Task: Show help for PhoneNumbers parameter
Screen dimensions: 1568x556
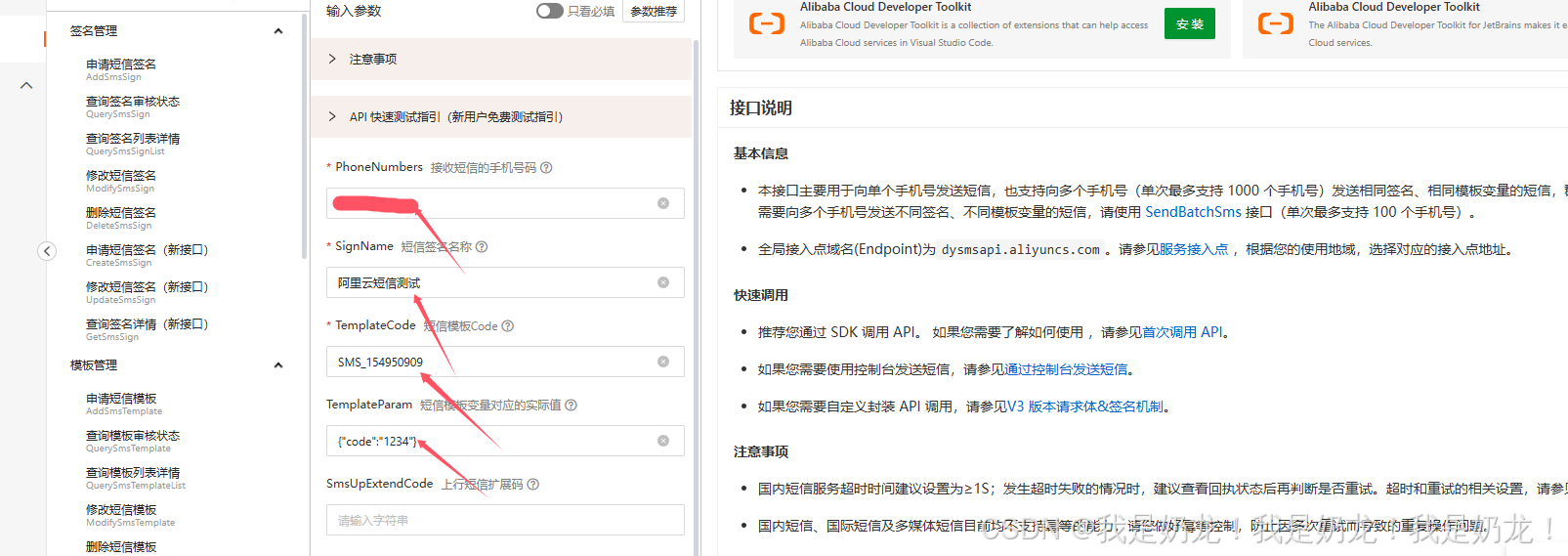Action: pos(546,168)
